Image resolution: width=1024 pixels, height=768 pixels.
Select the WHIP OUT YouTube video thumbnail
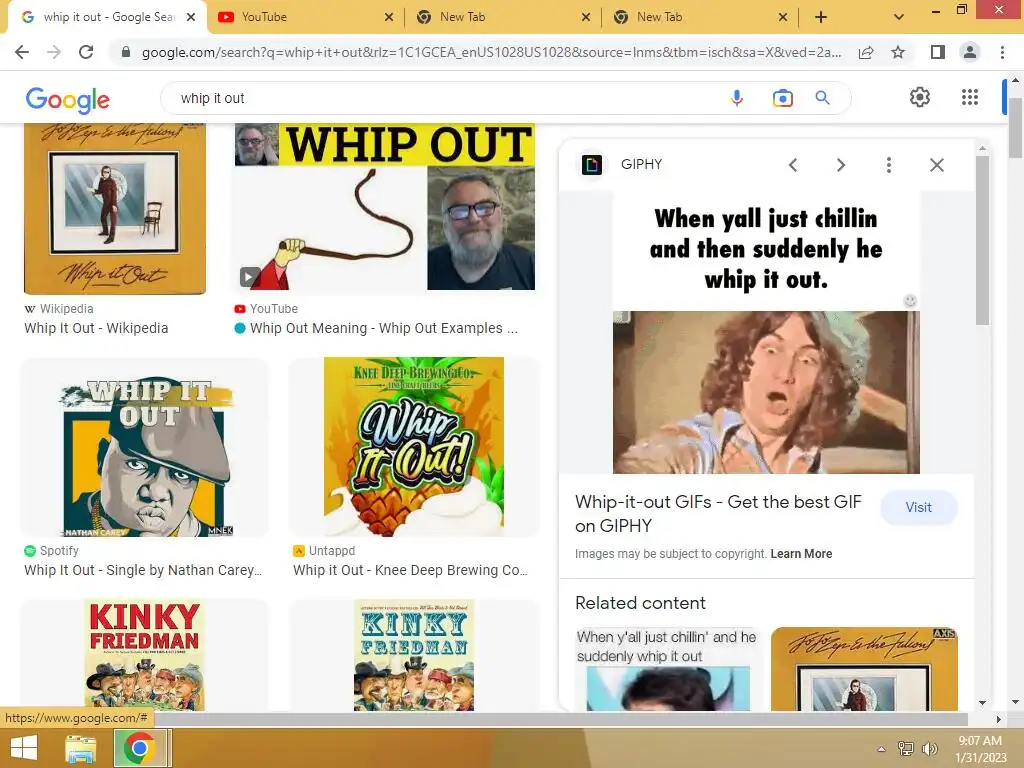(385, 207)
